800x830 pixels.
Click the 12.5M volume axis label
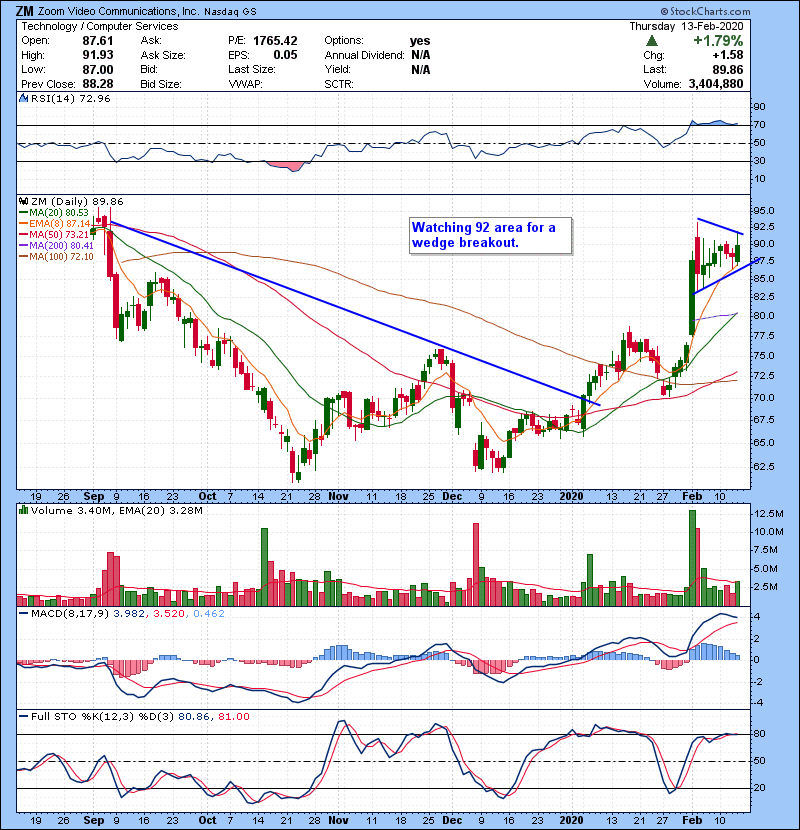tap(769, 513)
